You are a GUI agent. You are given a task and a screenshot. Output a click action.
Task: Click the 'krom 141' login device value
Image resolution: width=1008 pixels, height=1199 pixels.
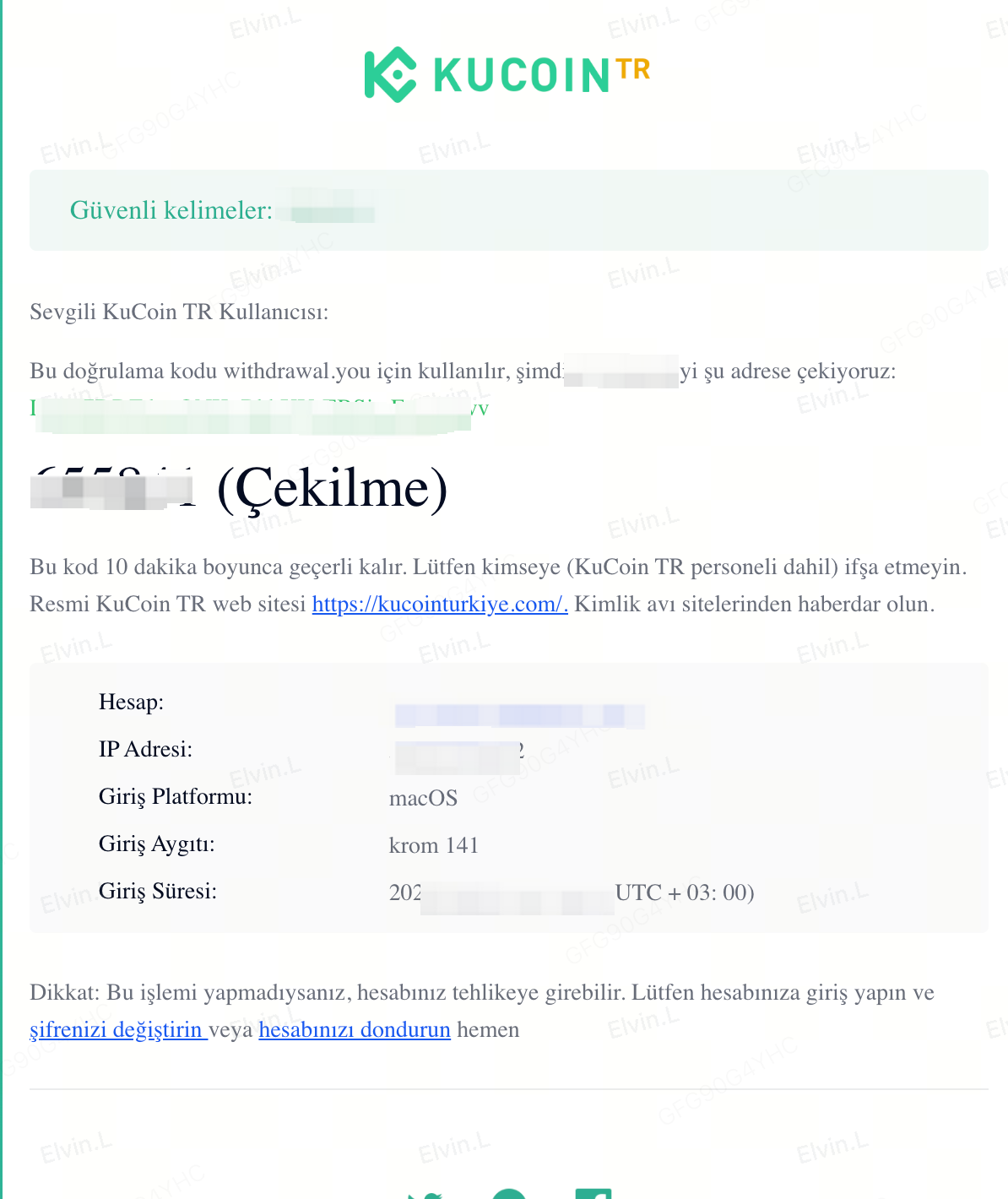(x=433, y=845)
